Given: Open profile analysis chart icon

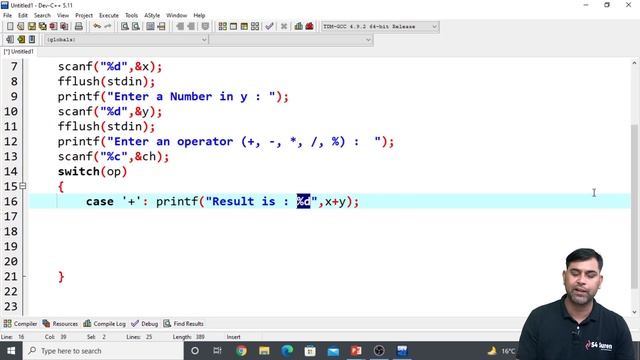Looking at the screenshot, I should [x=299, y=27].
